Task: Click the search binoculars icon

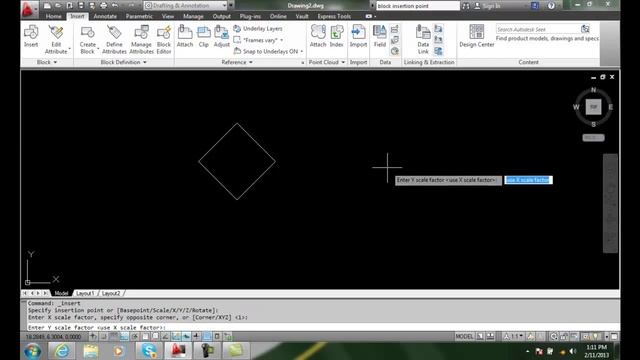Action: pos(466,6)
